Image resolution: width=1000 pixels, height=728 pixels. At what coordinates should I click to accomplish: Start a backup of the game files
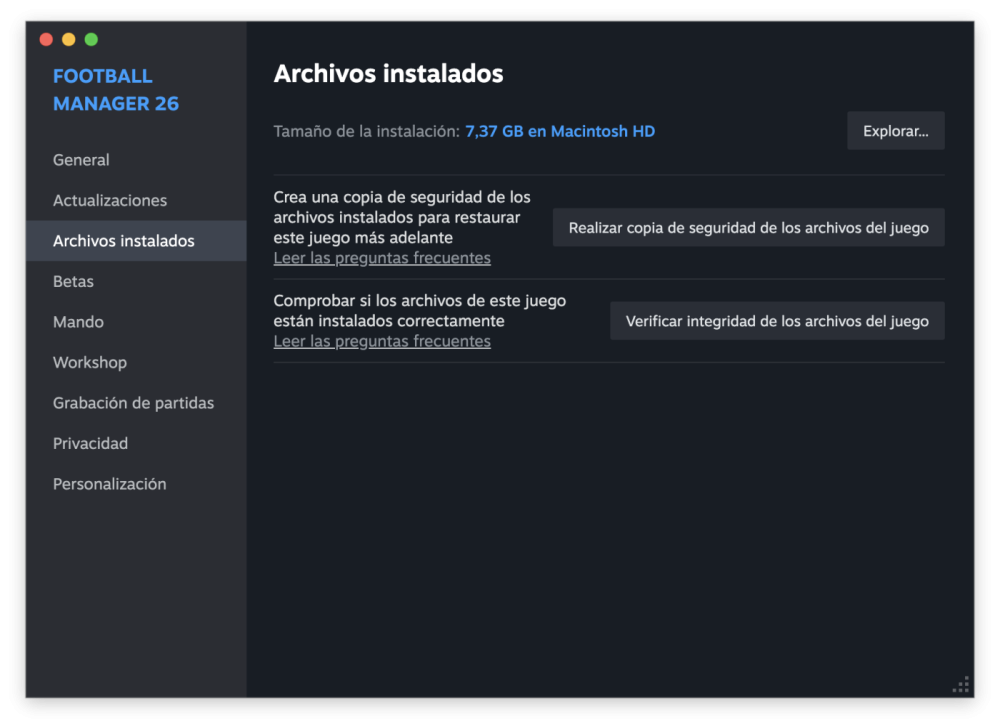click(x=748, y=227)
